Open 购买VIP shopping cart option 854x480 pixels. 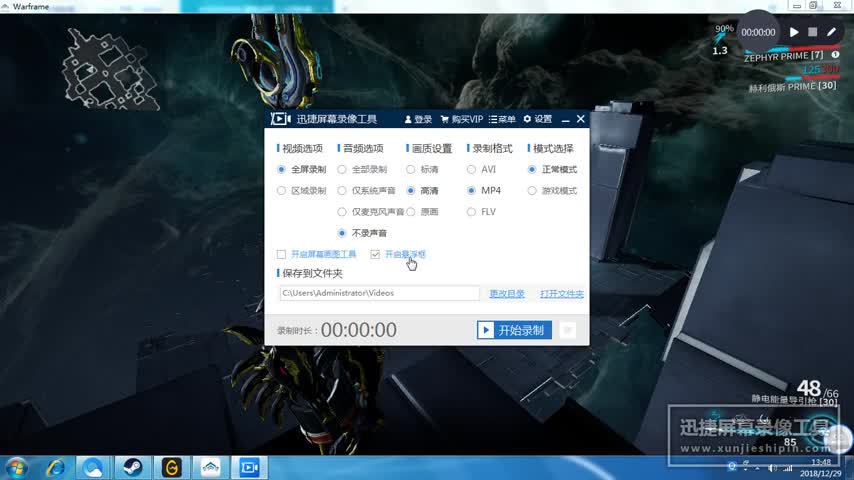point(461,119)
